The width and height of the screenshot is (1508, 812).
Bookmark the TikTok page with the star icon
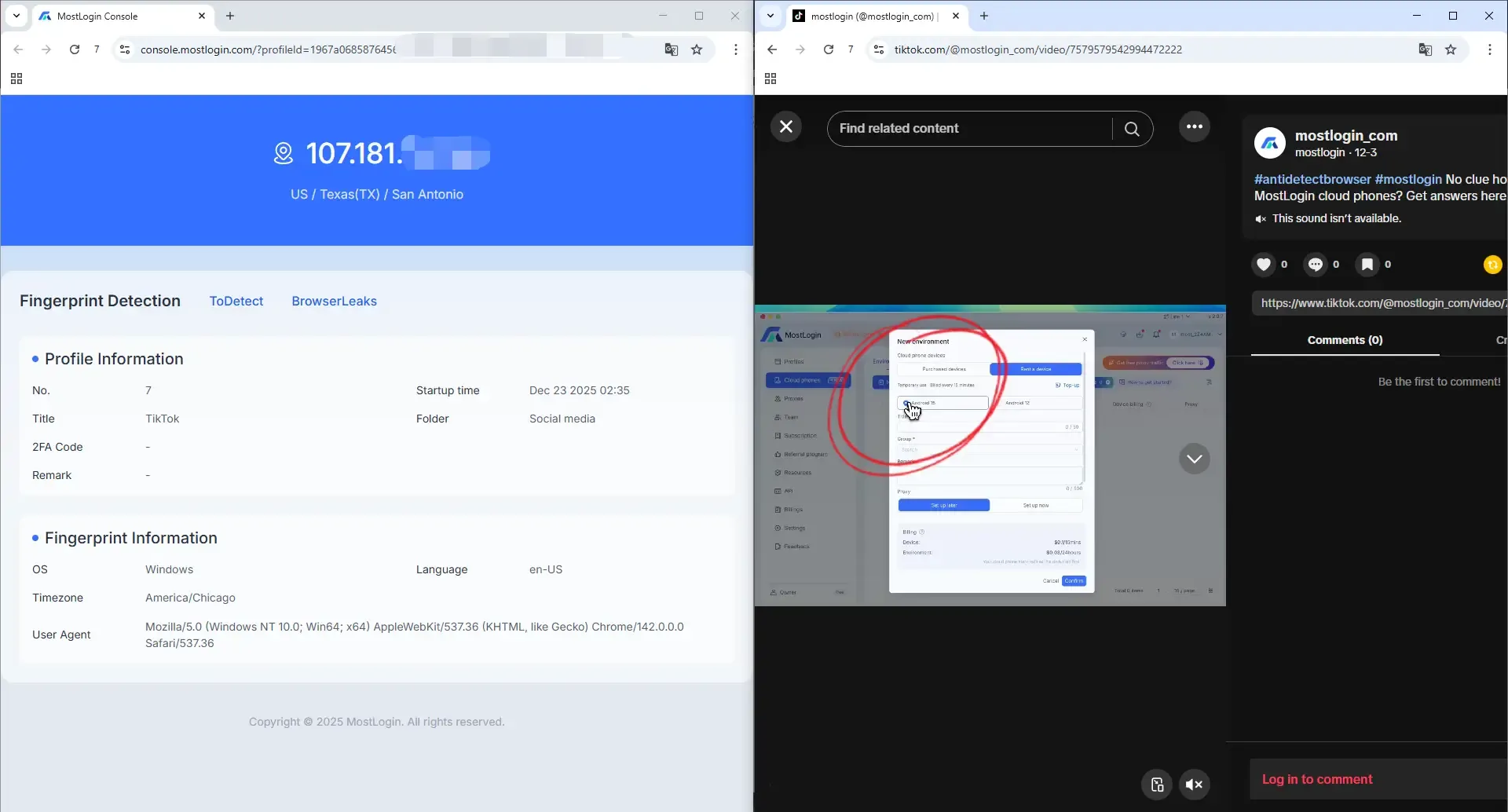tap(1451, 49)
